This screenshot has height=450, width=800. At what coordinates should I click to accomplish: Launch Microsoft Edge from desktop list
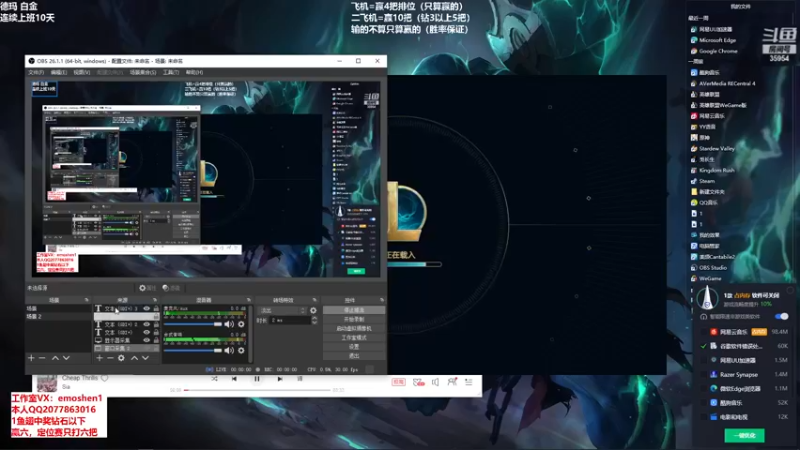coord(713,40)
